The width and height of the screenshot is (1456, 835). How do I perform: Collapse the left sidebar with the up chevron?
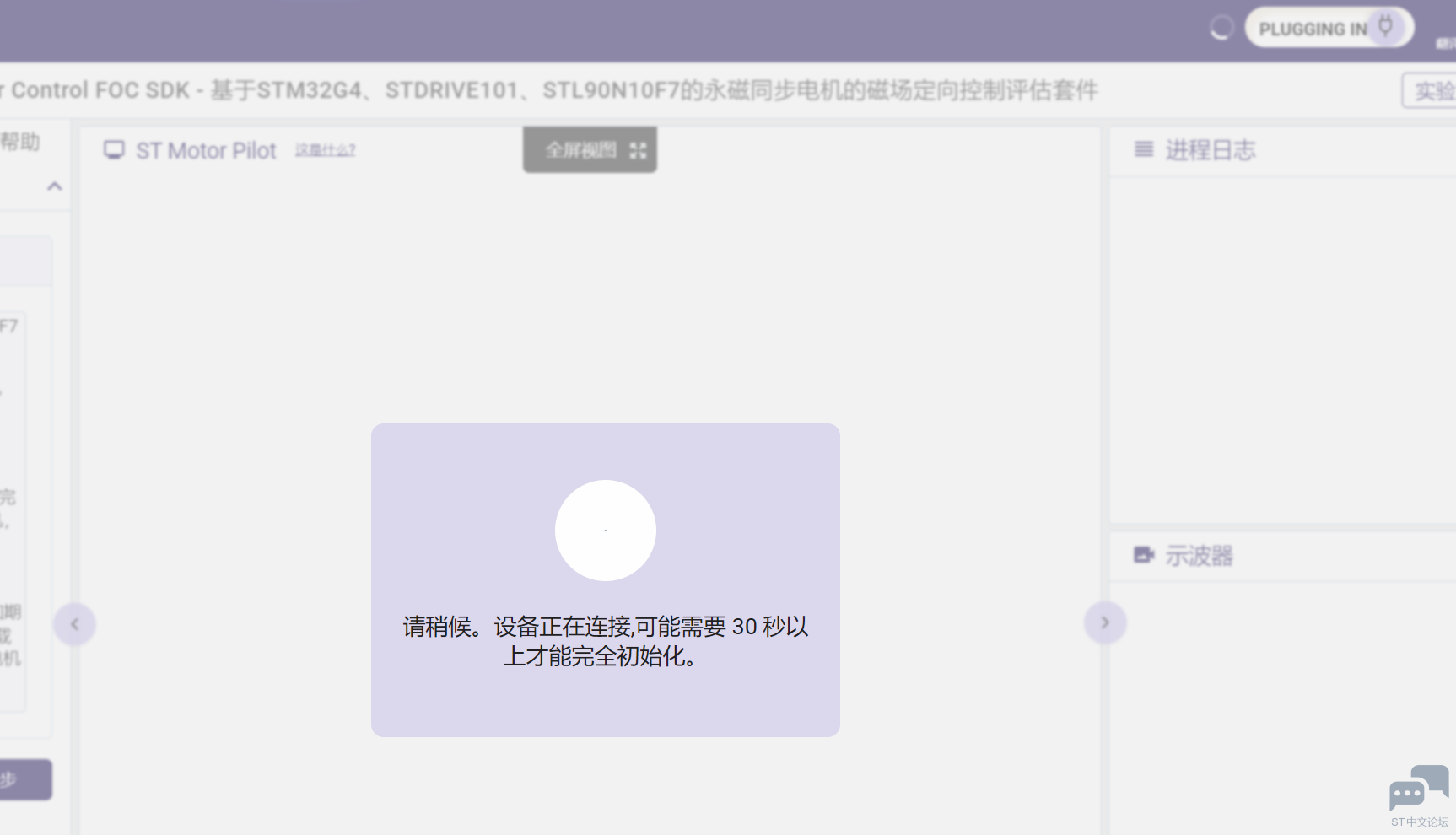point(55,186)
